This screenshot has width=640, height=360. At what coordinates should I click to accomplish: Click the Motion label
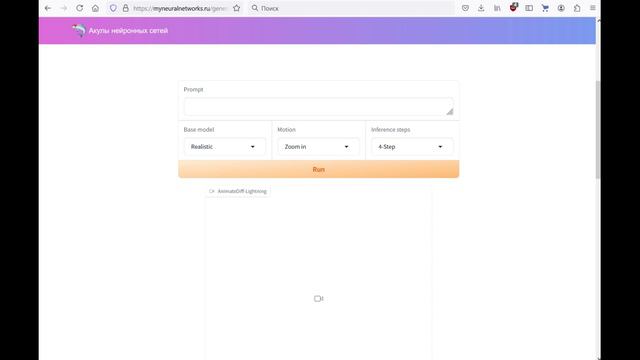coord(287,129)
